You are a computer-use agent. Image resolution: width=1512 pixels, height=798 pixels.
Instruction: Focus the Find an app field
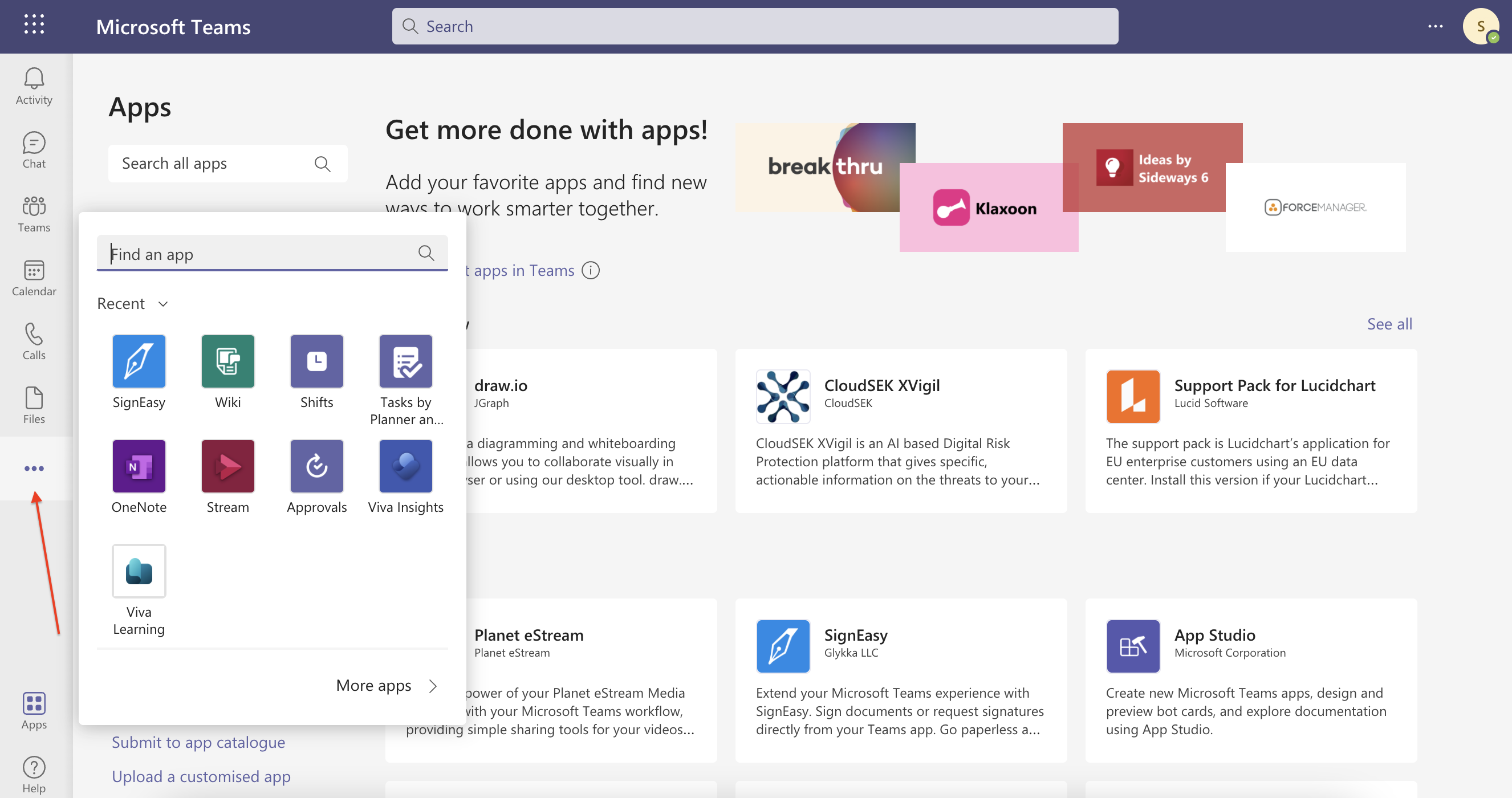(x=273, y=253)
